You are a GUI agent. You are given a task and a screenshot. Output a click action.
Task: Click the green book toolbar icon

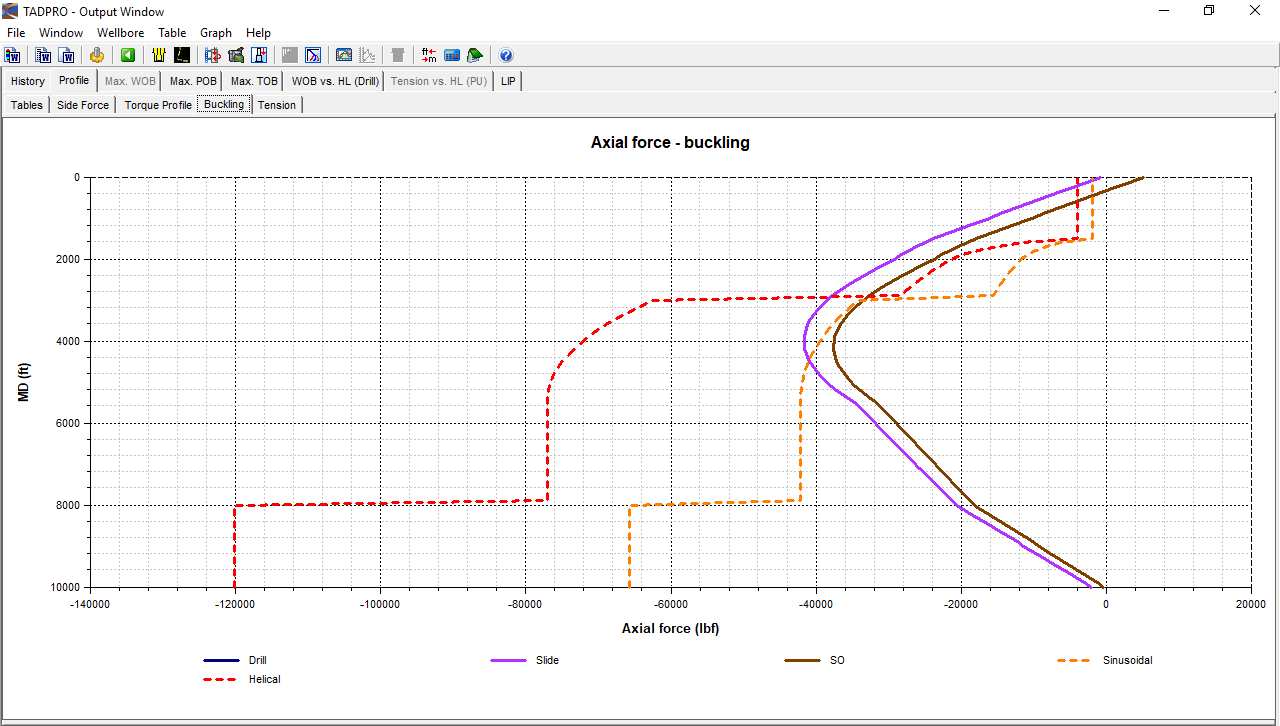pos(475,55)
